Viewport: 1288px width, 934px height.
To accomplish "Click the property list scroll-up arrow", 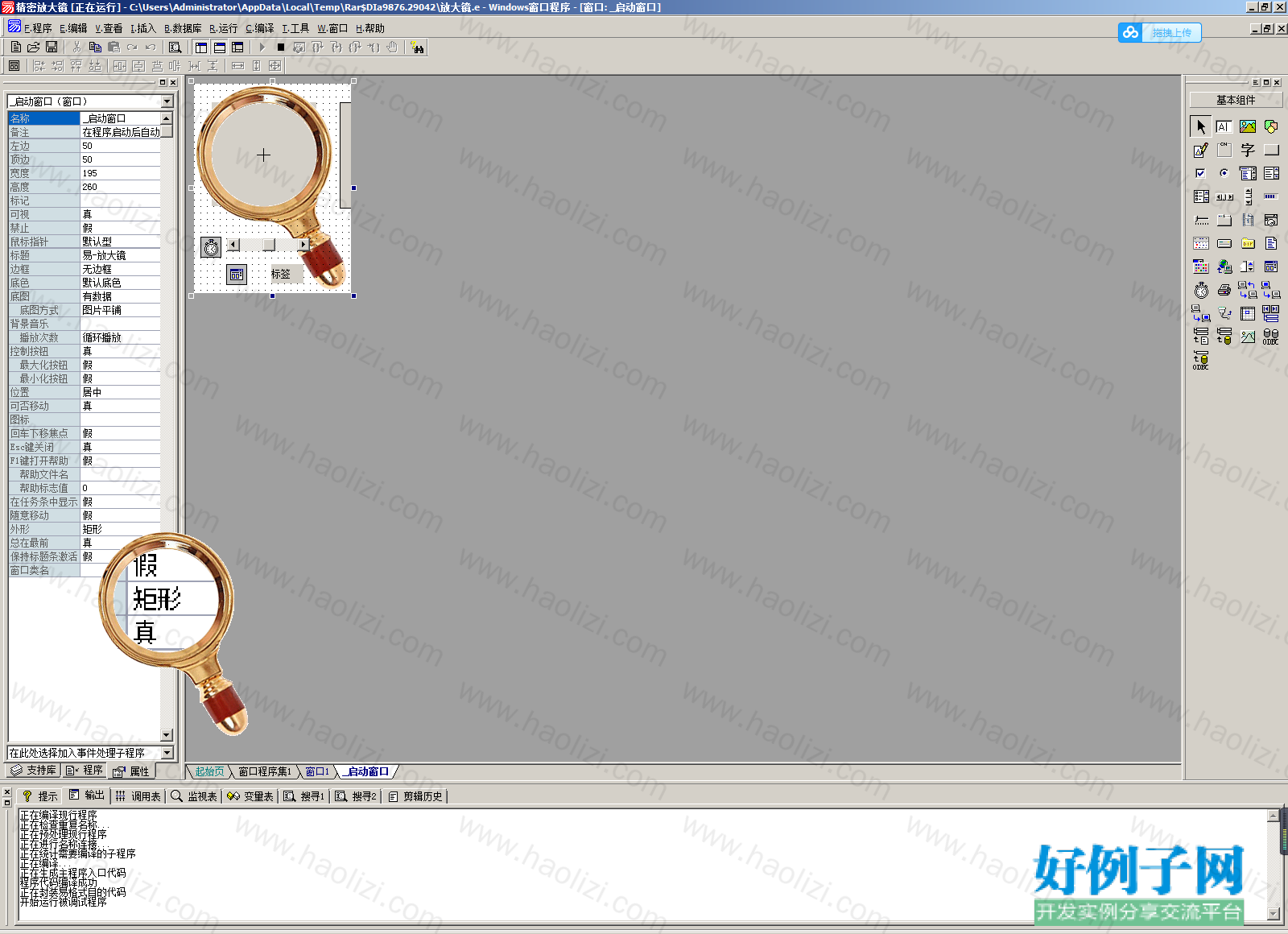I will (167, 118).
